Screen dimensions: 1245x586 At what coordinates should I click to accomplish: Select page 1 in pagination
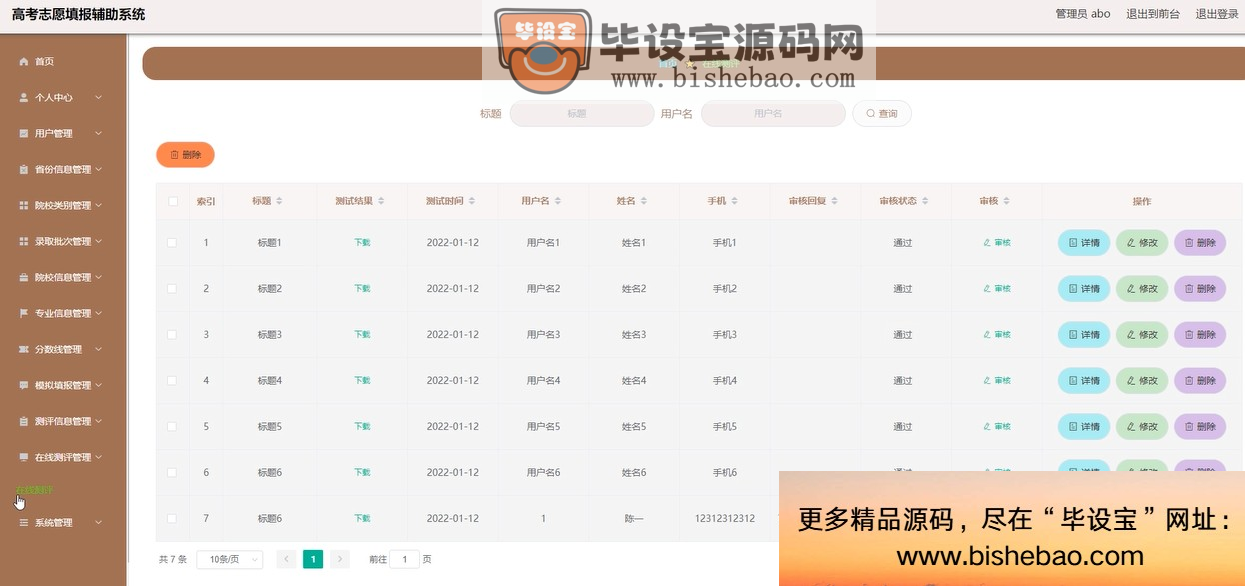click(313, 560)
